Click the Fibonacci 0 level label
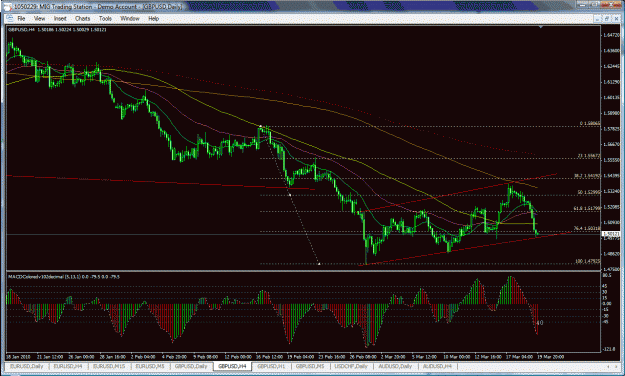Image resolution: width=625 pixels, height=376 pixels. (590, 124)
